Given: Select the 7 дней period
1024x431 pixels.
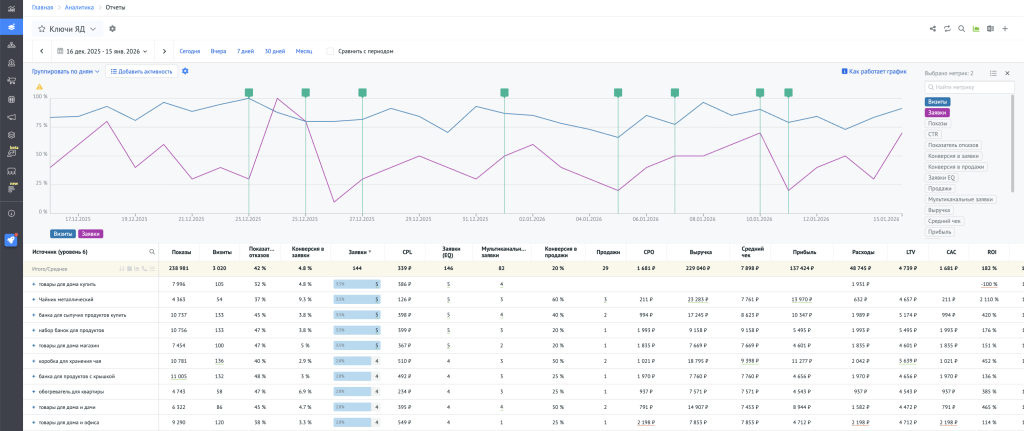Looking at the screenshot, I should (245, 50).
